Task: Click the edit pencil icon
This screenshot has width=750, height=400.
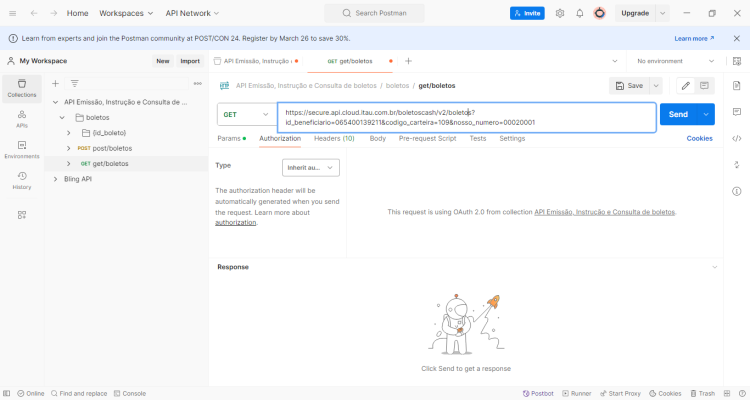Action: pos(685,86)
